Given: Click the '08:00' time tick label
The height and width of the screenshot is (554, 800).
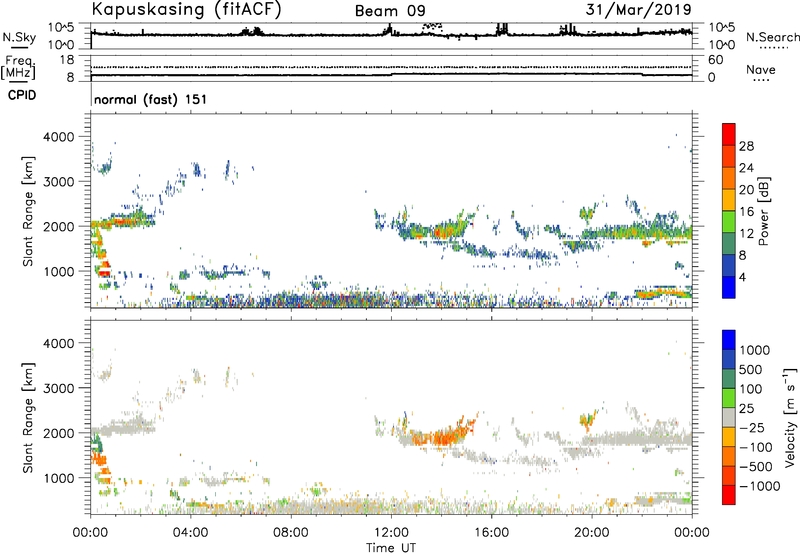Looking at the screenshot, I should tap(291, 533).
